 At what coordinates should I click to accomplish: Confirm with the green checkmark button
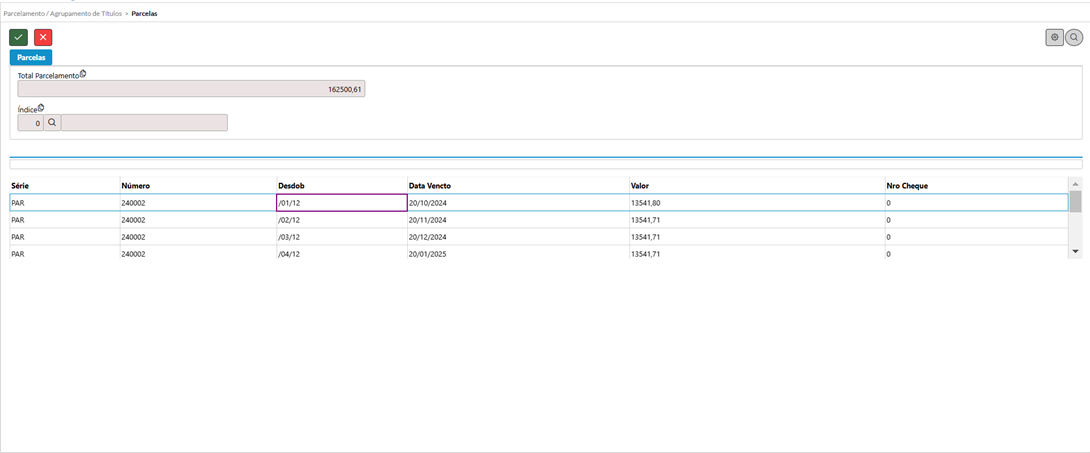click(19, 38)
